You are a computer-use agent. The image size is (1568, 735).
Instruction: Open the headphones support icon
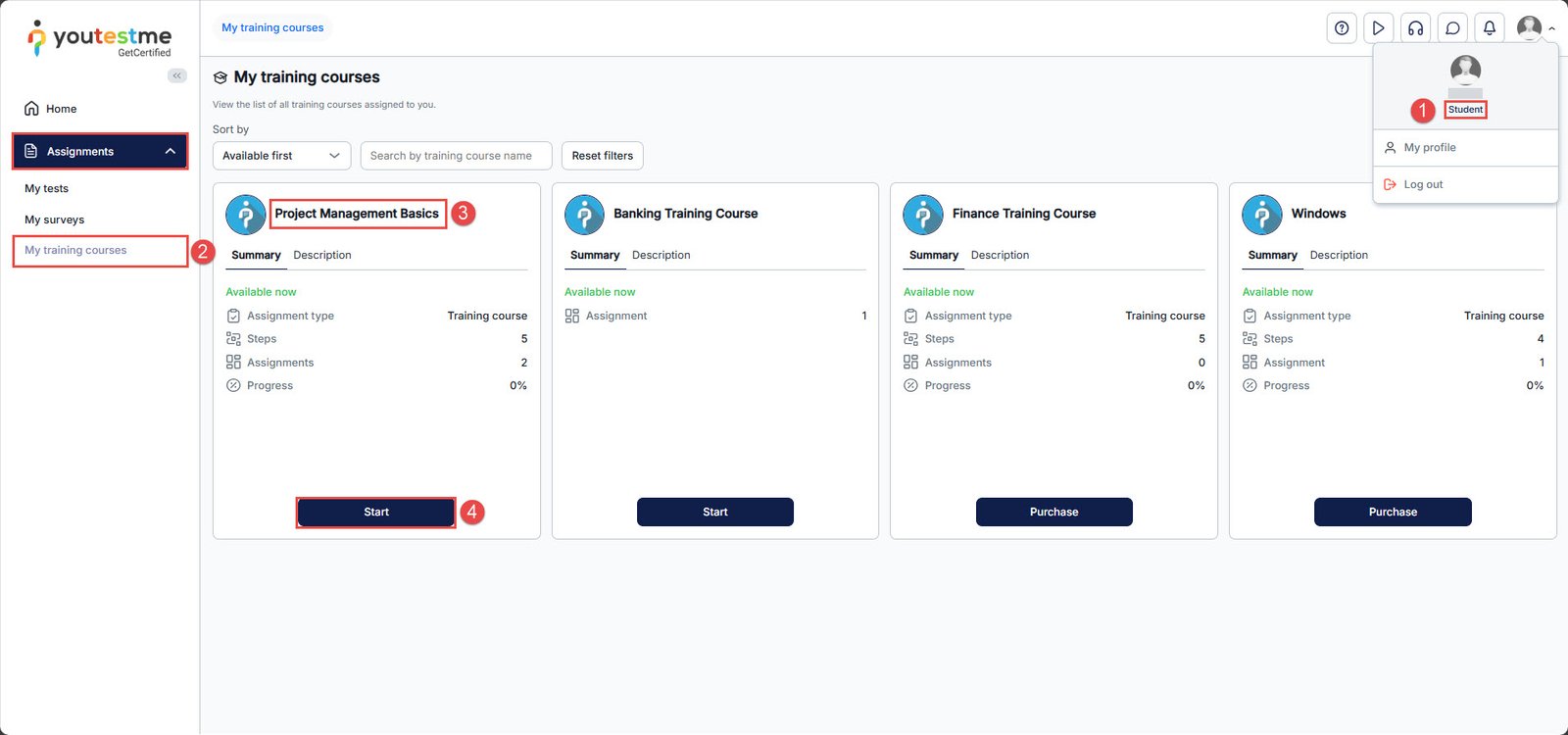(x=1415, y=28)
